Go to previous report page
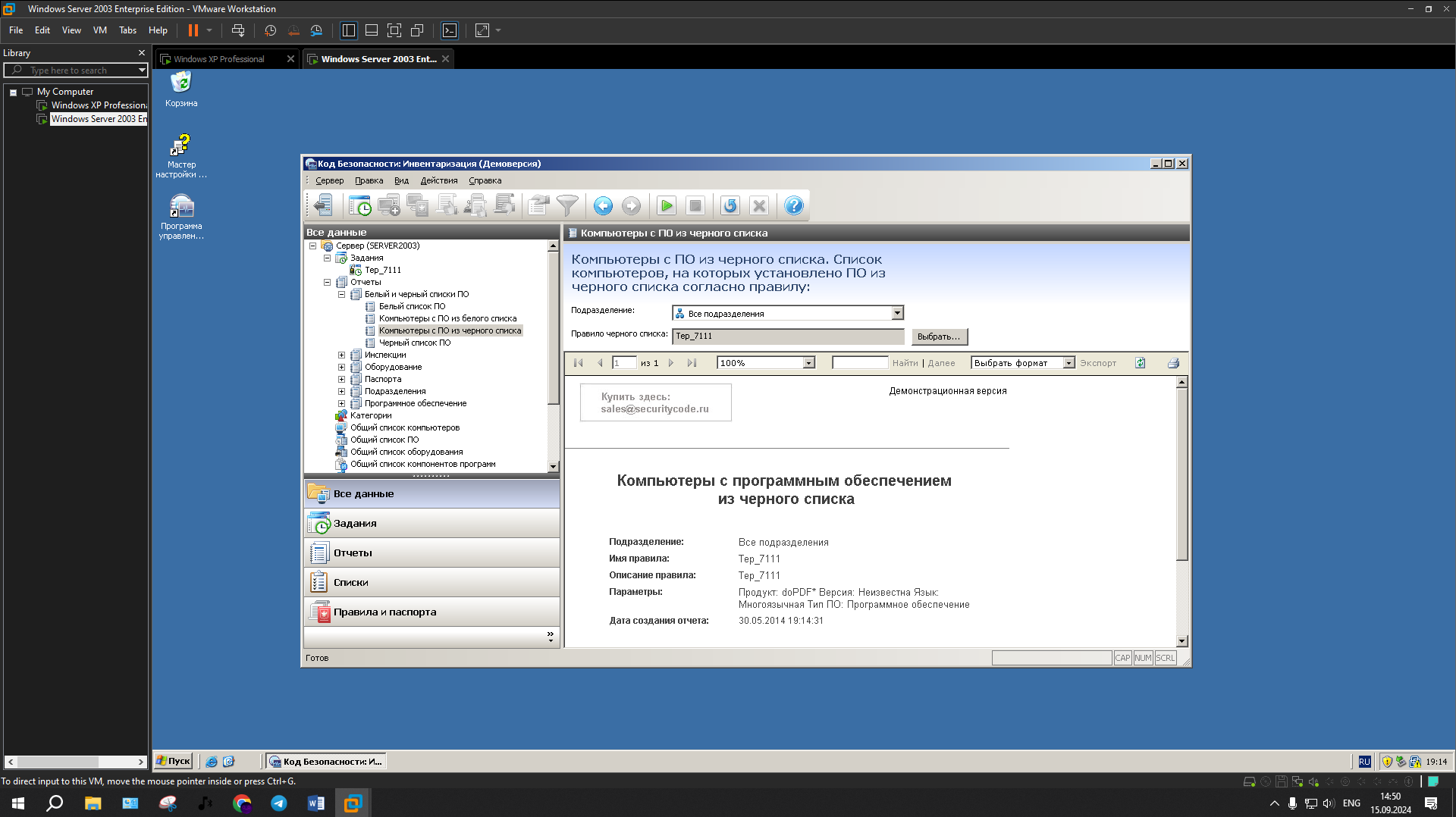This screenshot has width=1456, height=817. [600, 363]
